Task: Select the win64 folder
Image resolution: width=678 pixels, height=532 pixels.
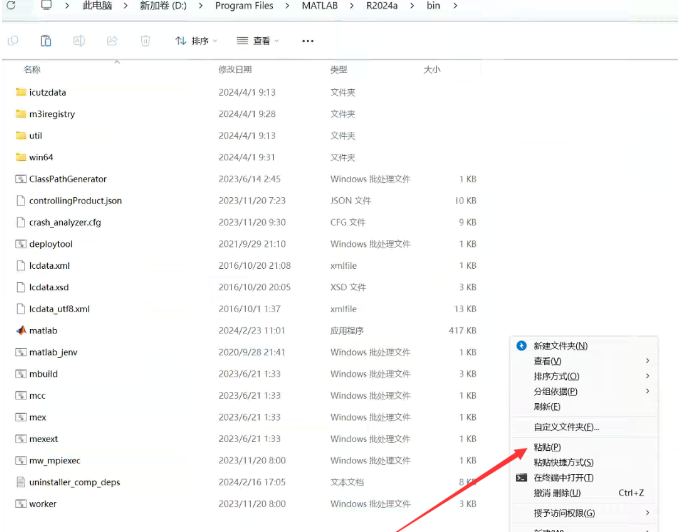Action: pos(41,157)
